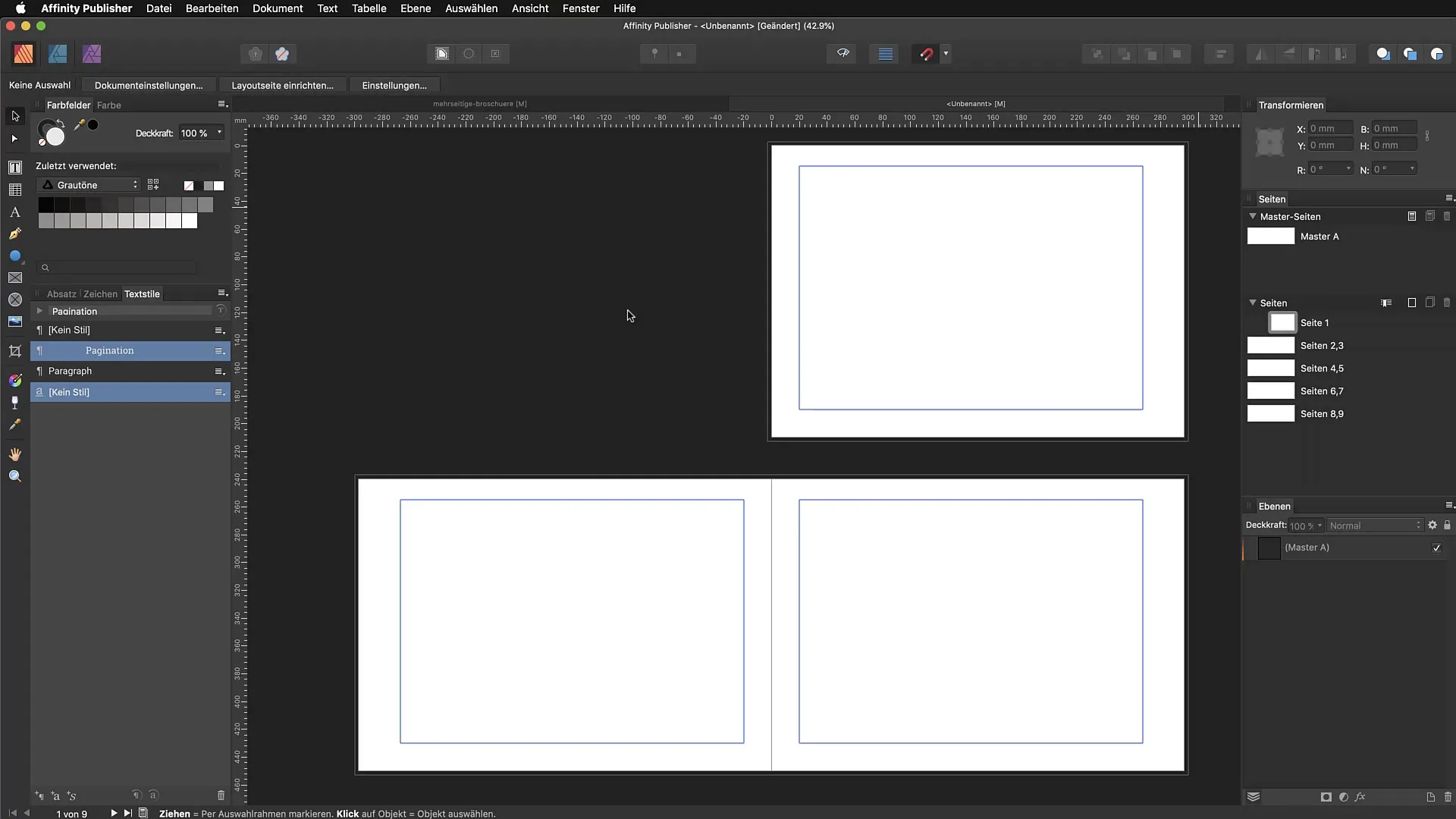Toggle the section manager icon in Seiten
Screen dimensions: 1456x819
pos(1386,303)
